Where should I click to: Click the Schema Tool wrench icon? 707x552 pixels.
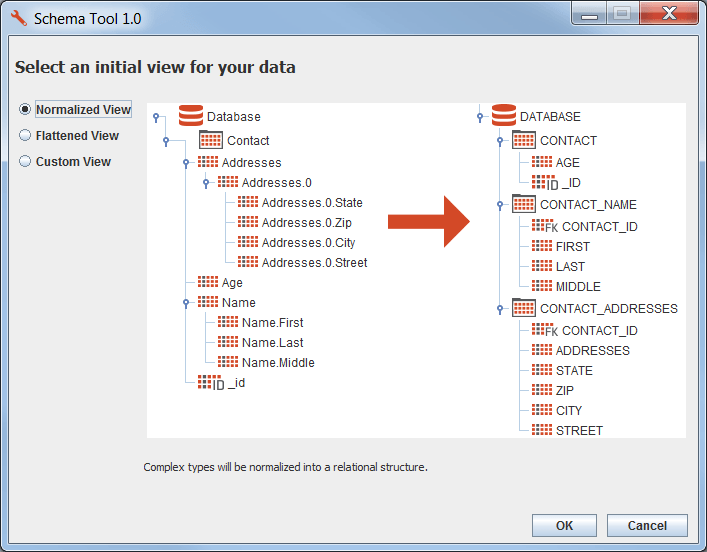pyautogui.click(x=18, y=18)
